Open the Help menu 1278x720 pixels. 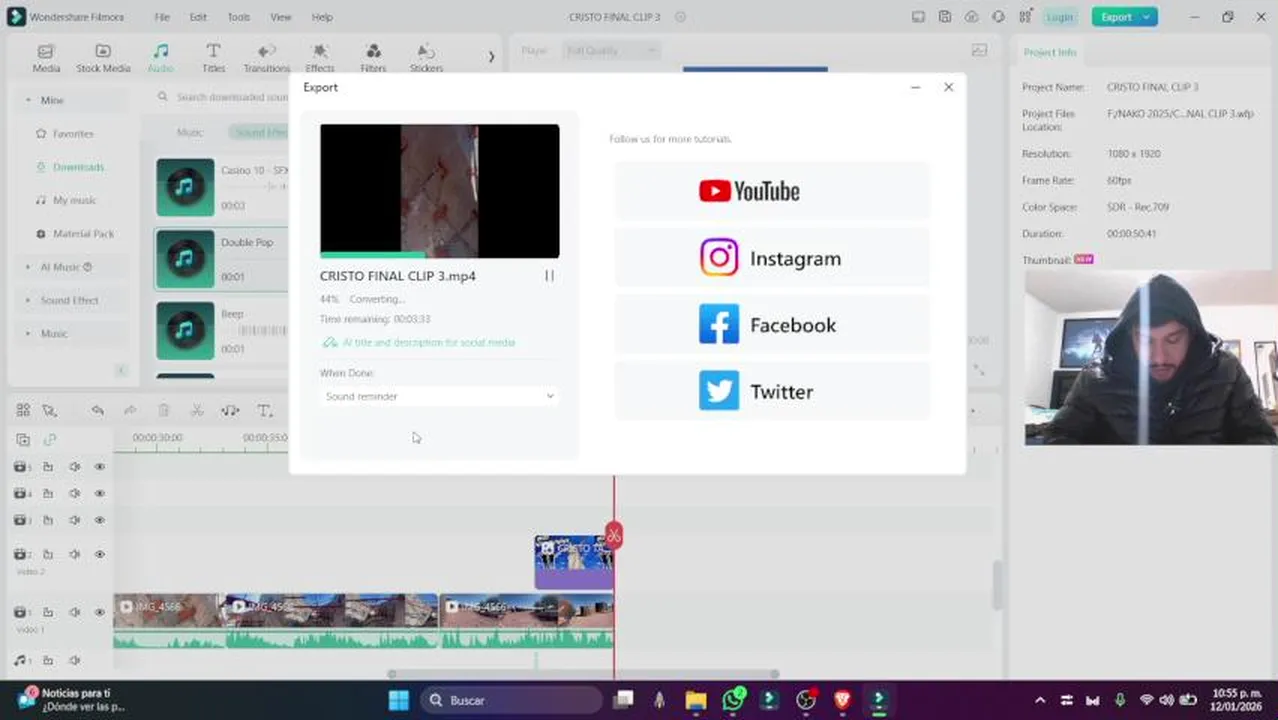[322, 17]
